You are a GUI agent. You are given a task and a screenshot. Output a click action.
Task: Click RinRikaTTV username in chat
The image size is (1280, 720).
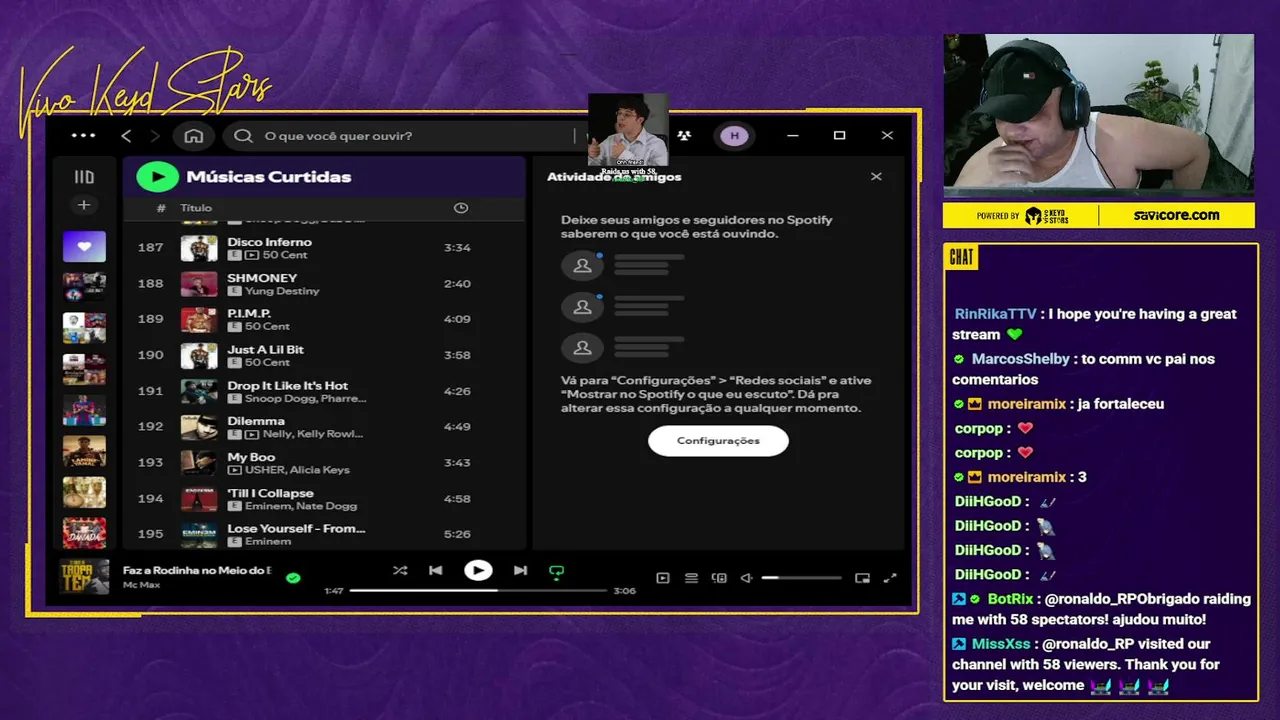click(996, 314)
